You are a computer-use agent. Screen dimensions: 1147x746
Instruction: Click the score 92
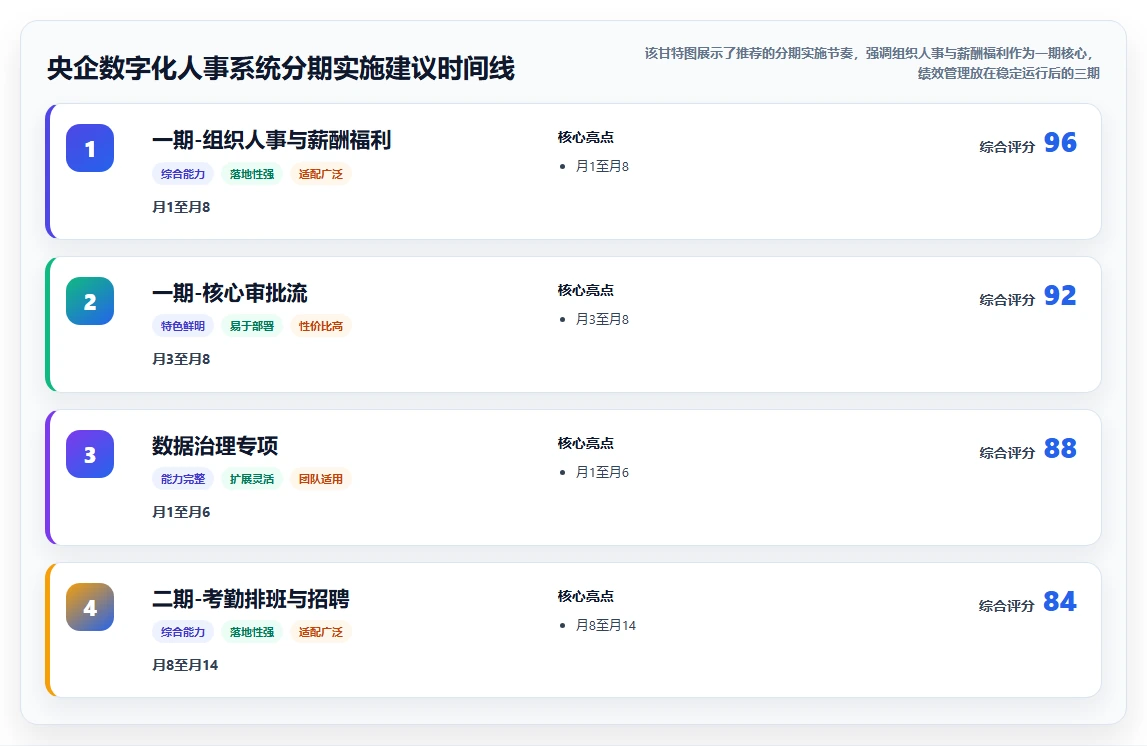(1060, 295)
